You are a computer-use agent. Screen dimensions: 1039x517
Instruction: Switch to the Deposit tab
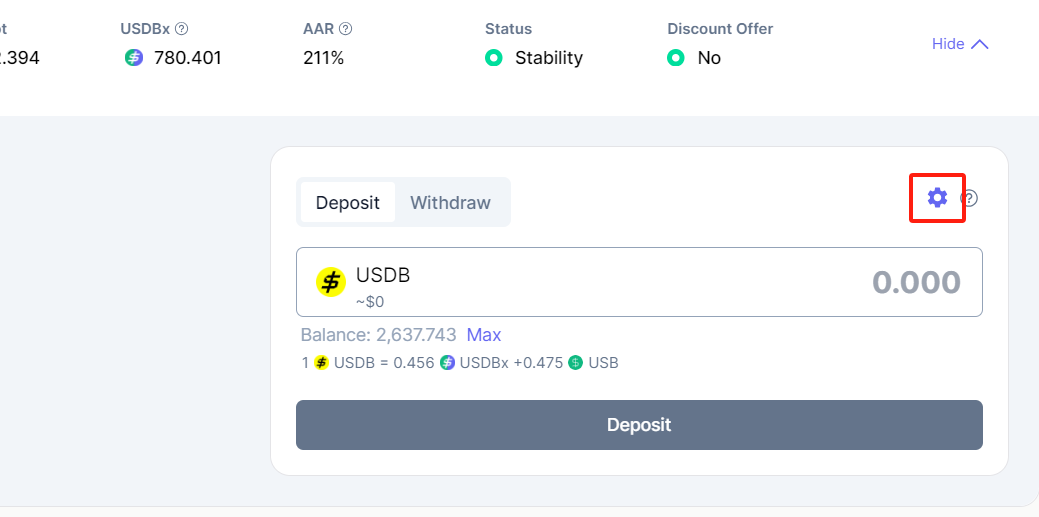click(x=348, y=203)
